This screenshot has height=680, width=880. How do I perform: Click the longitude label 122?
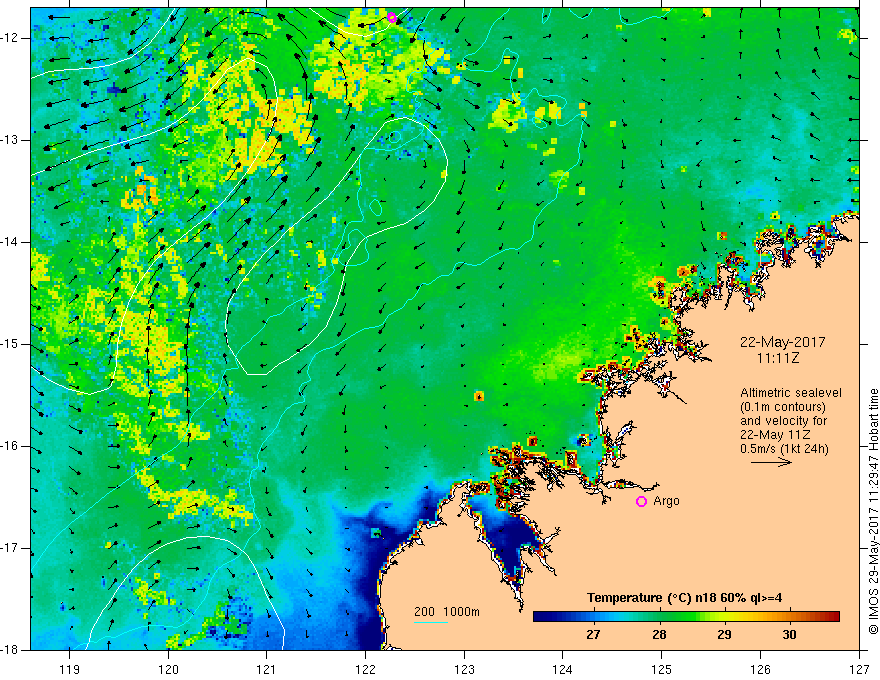(365, 669)
